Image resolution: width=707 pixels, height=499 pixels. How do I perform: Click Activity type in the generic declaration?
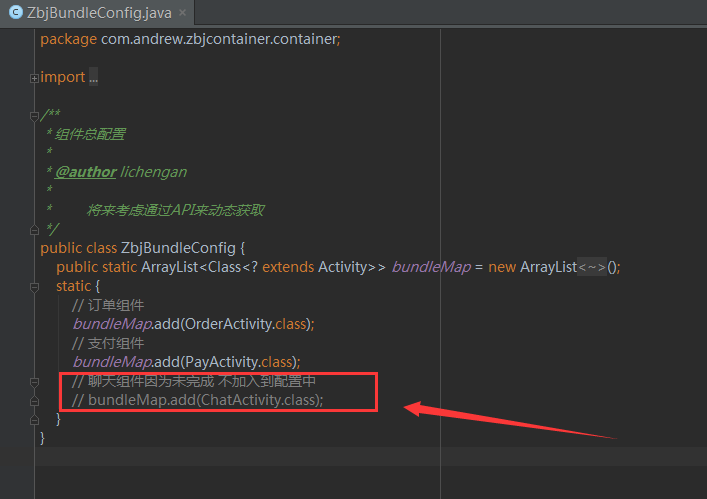coord(343,267)
